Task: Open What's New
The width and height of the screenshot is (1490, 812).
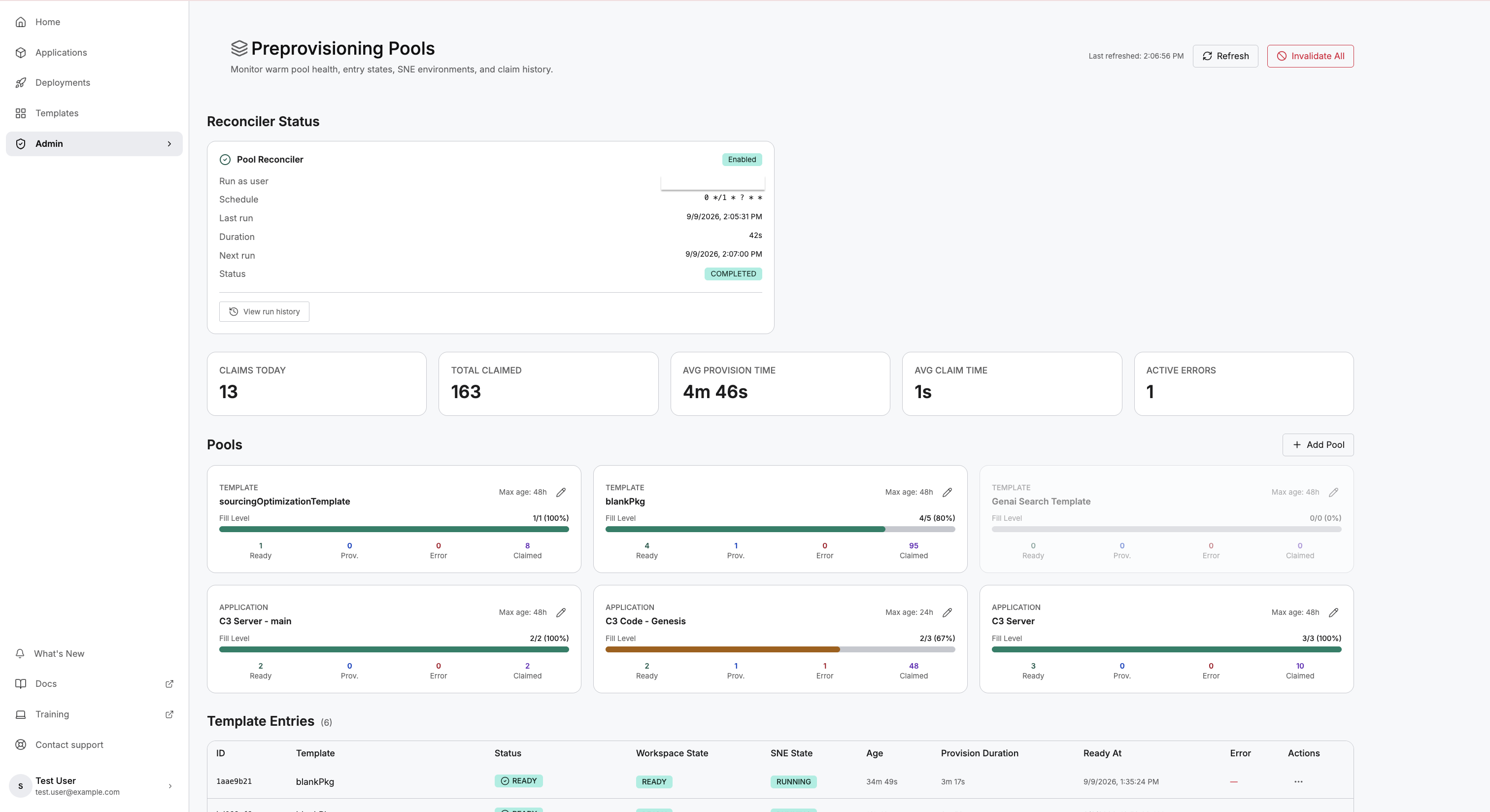Action: (x=59, y=653)
